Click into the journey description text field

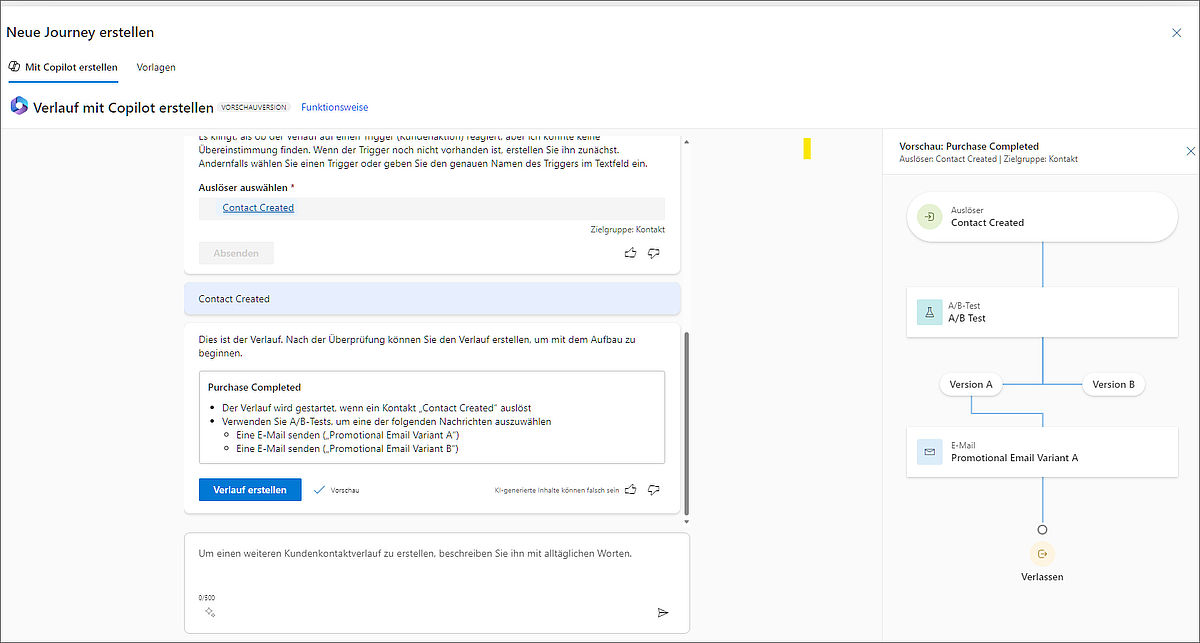coord(436,565)
